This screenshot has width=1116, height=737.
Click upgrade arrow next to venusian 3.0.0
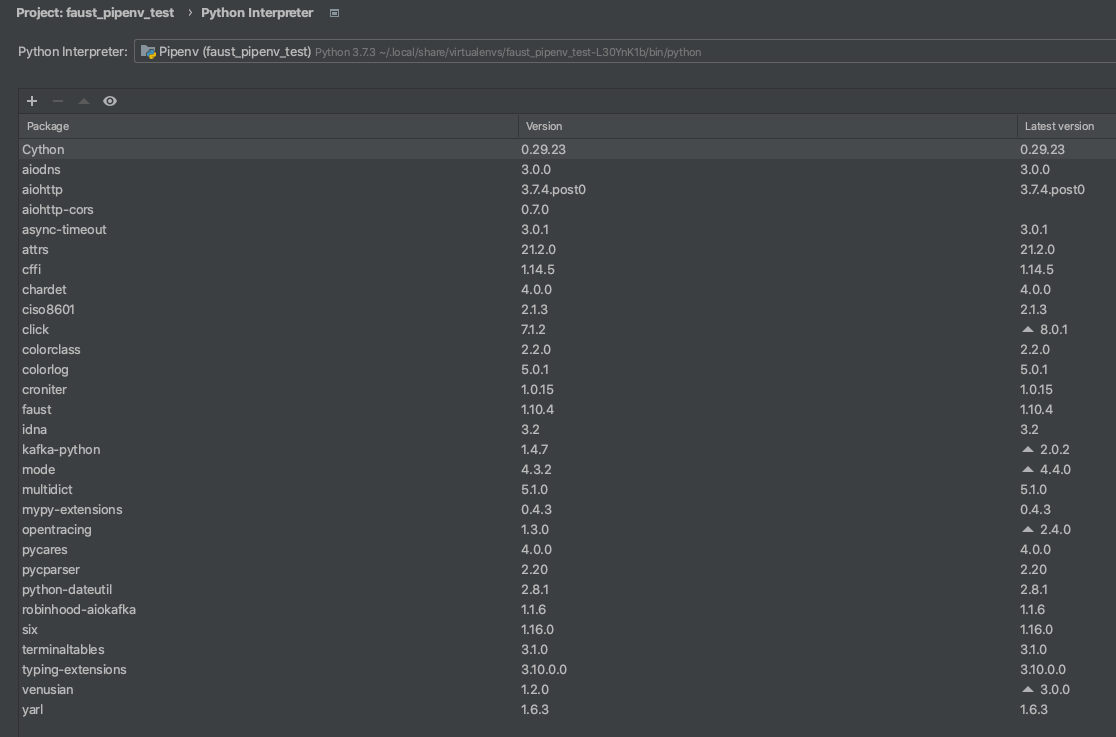tap(1028, 689)
